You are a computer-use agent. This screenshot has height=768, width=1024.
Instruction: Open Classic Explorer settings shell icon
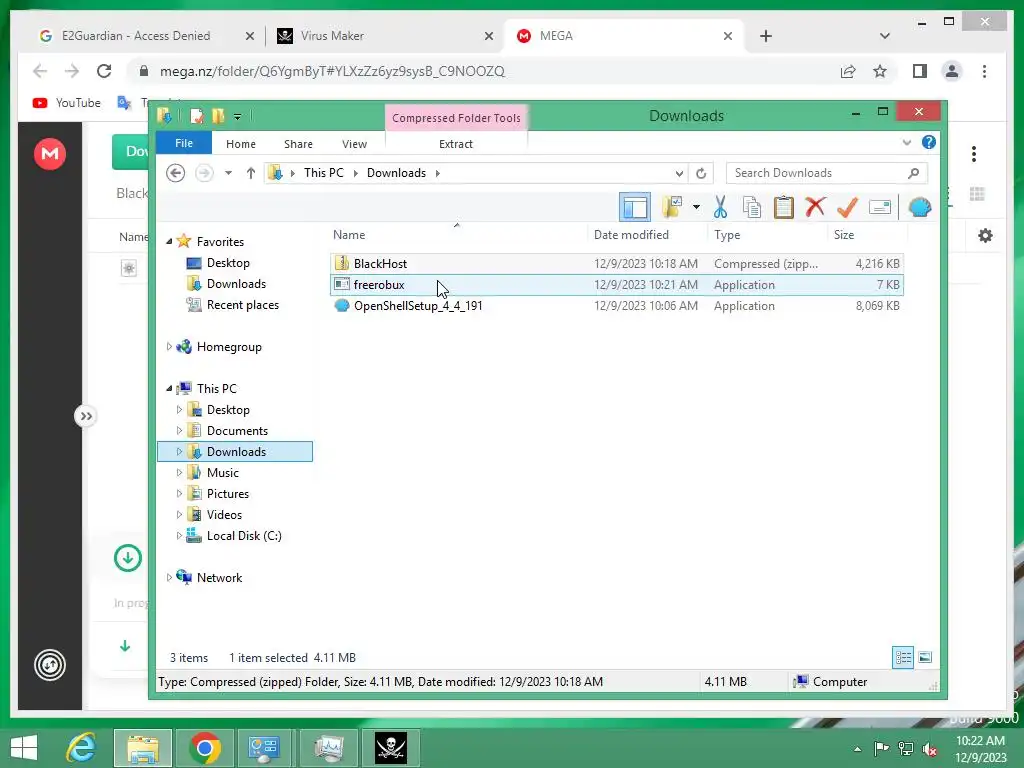(x=920, y=208)
